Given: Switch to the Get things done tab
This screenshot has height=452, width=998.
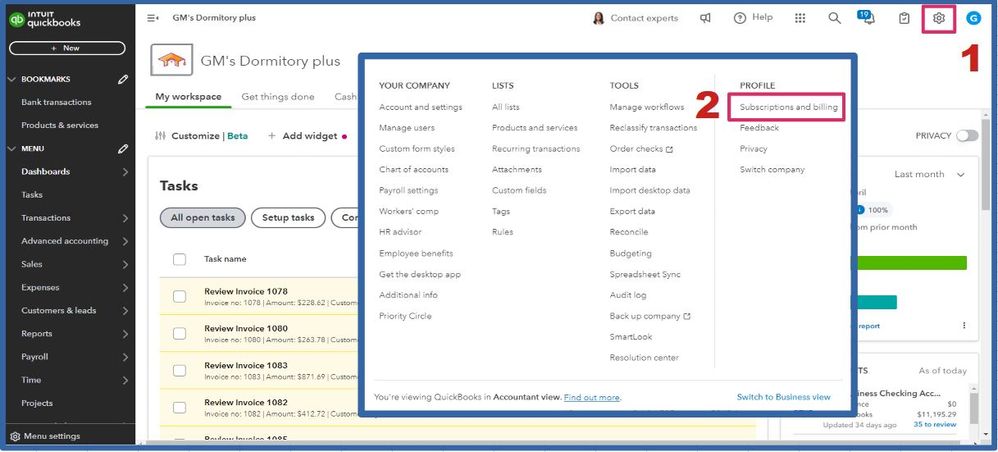Looking at the screenshot, I should click(278, 97).
